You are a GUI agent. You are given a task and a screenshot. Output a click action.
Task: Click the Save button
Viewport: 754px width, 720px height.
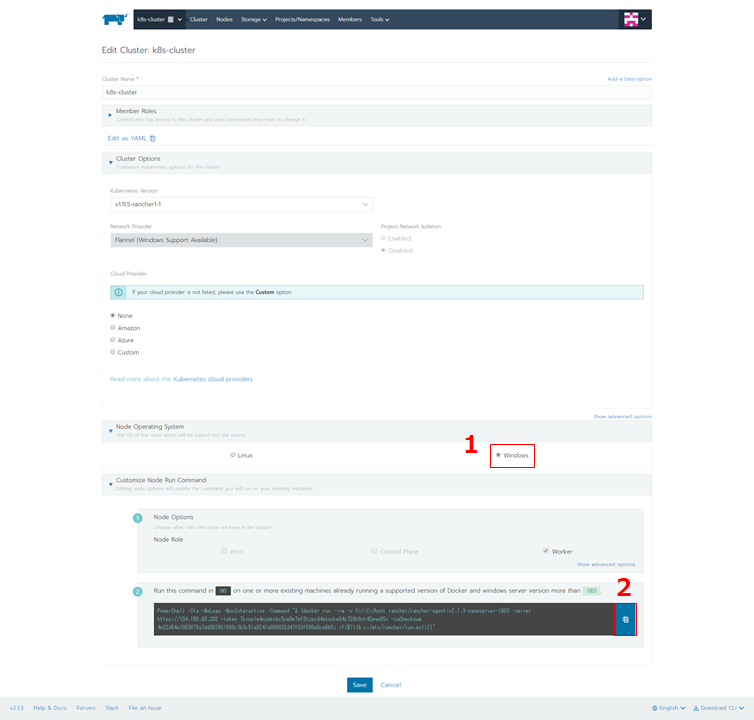click(x=360, y=685)
